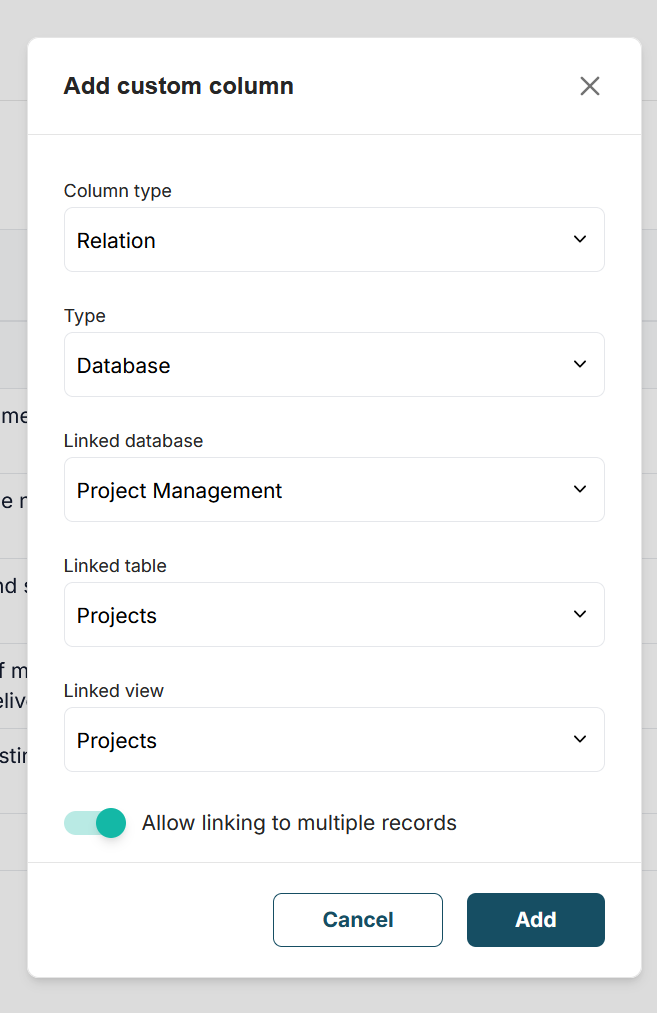Screen dimensions: 657x1013
Task: Click the chevron in Column type field
Action: pyautogui.click(x=580, y=239)
